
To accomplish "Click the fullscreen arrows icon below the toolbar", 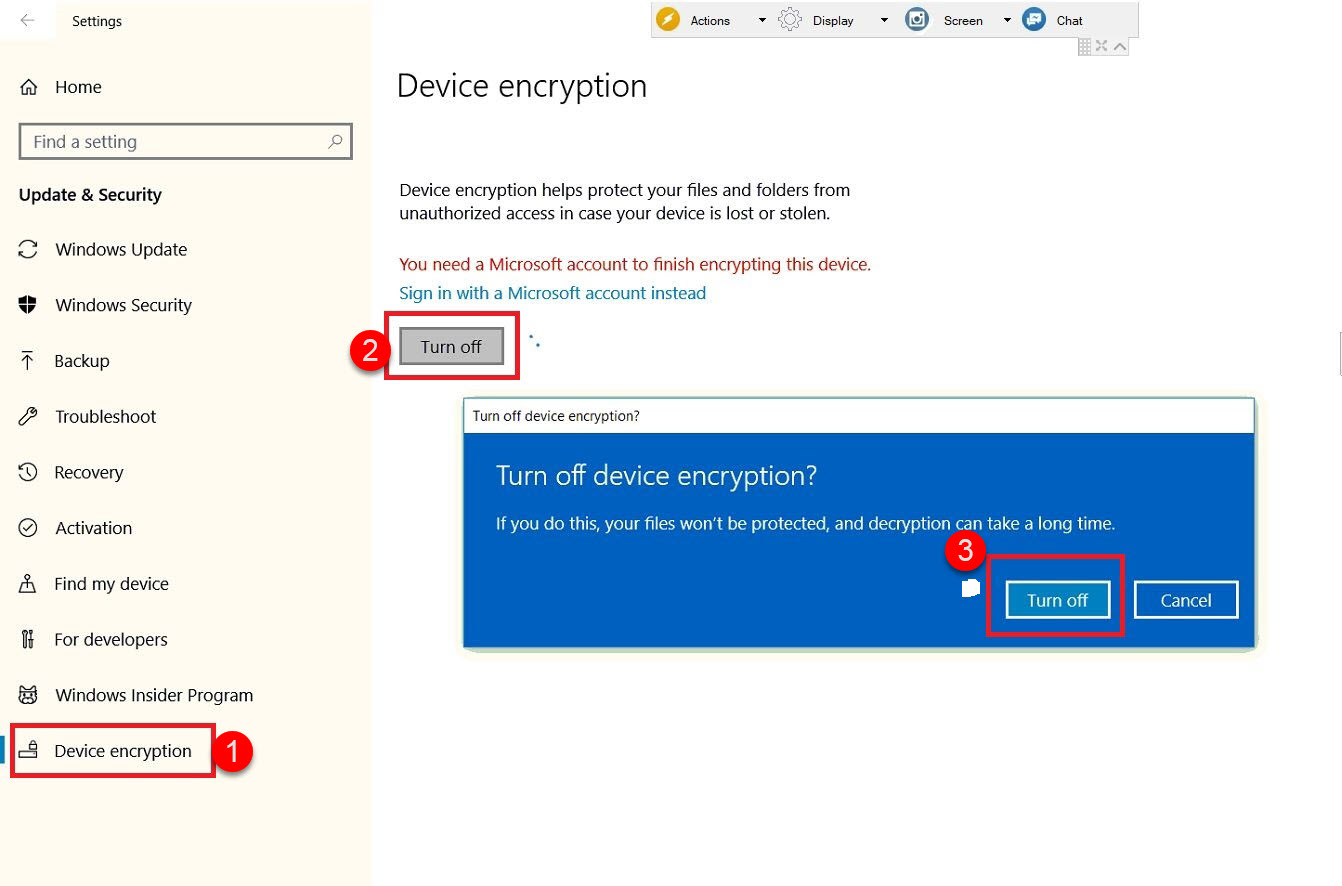I will [1102, 46].
